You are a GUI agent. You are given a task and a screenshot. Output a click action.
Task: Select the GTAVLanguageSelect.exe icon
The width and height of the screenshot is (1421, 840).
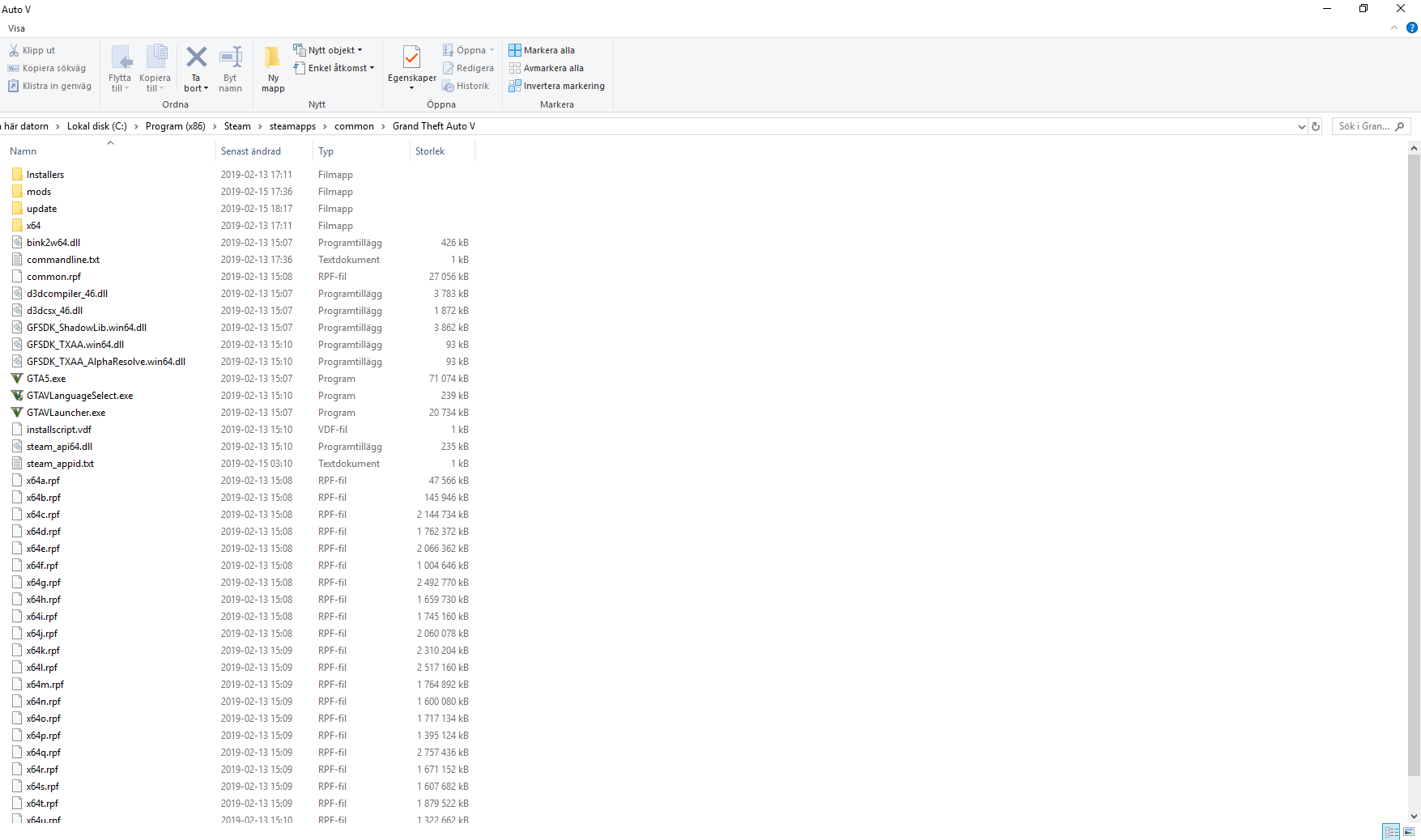(x=17, y=396)
